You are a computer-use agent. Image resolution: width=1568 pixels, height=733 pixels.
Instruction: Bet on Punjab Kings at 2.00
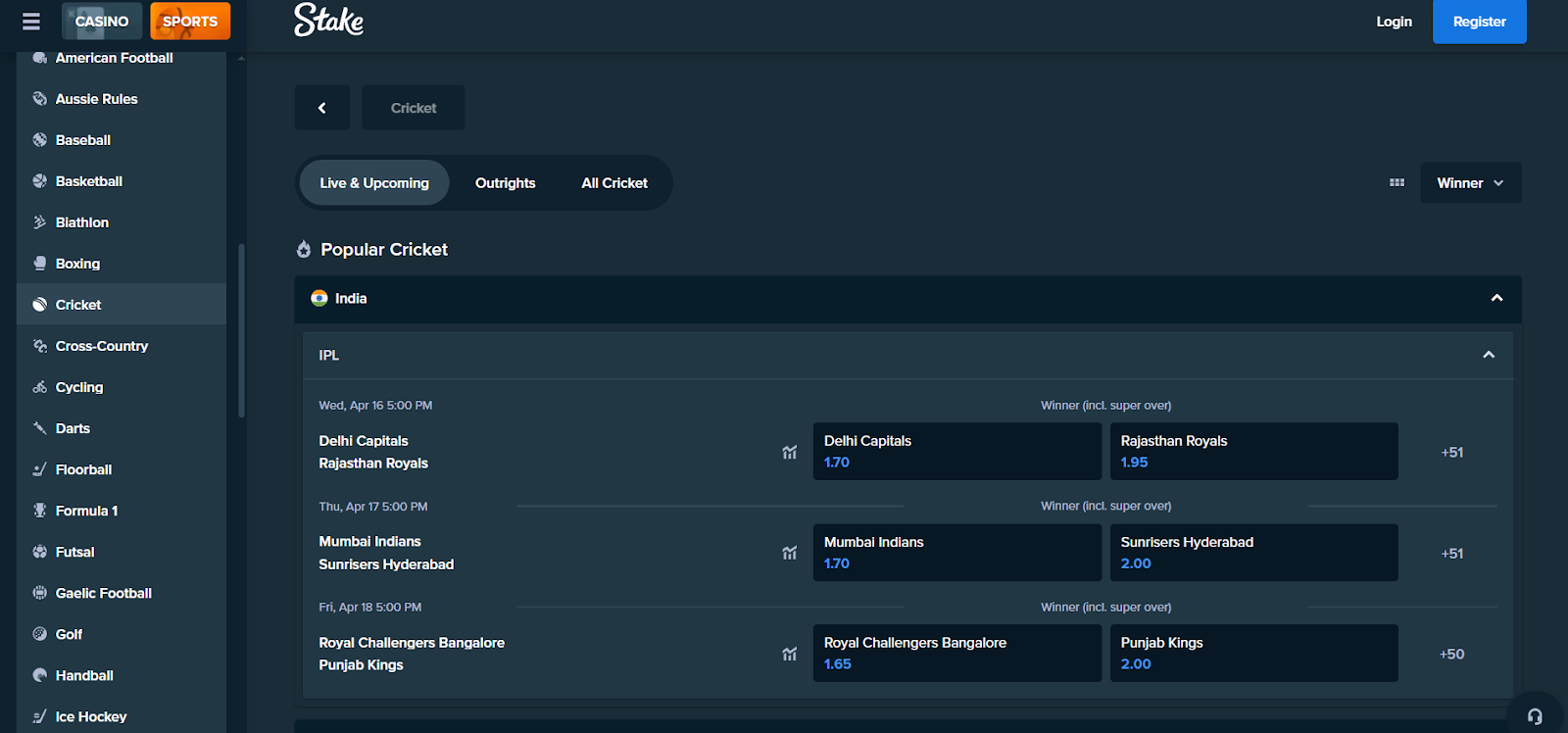coord(1254,654)
